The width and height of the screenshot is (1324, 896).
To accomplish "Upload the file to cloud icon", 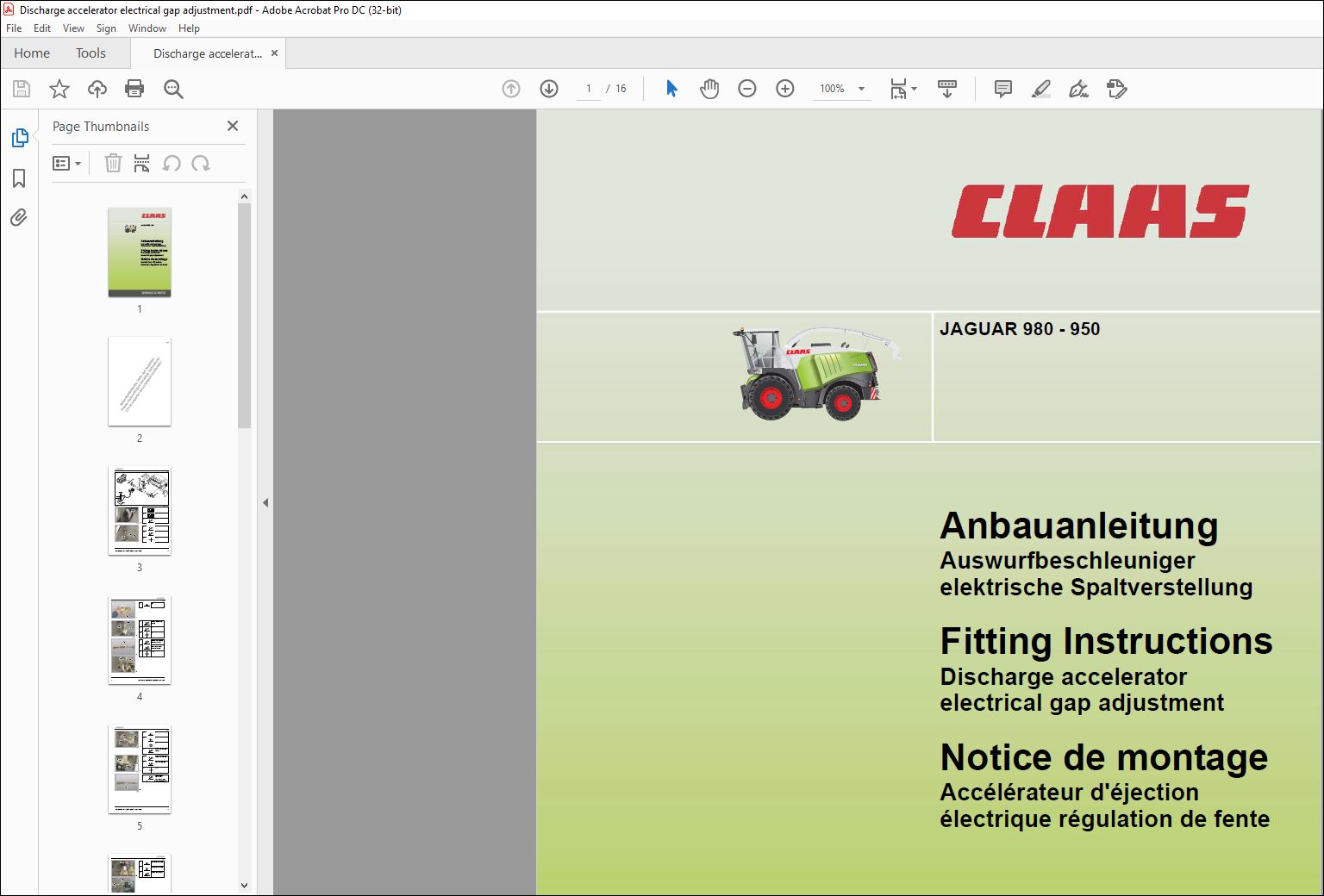I will pyautogui.click(x=97, y=89).
